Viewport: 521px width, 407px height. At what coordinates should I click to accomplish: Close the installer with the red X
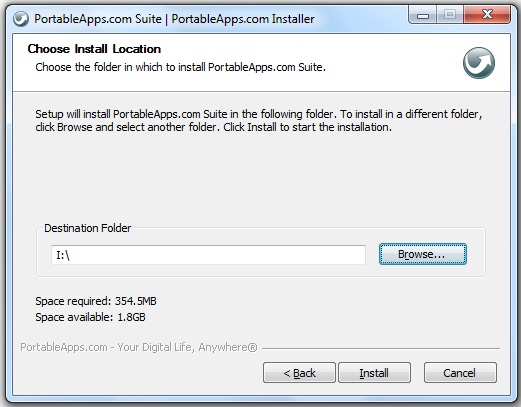[487, 15]
